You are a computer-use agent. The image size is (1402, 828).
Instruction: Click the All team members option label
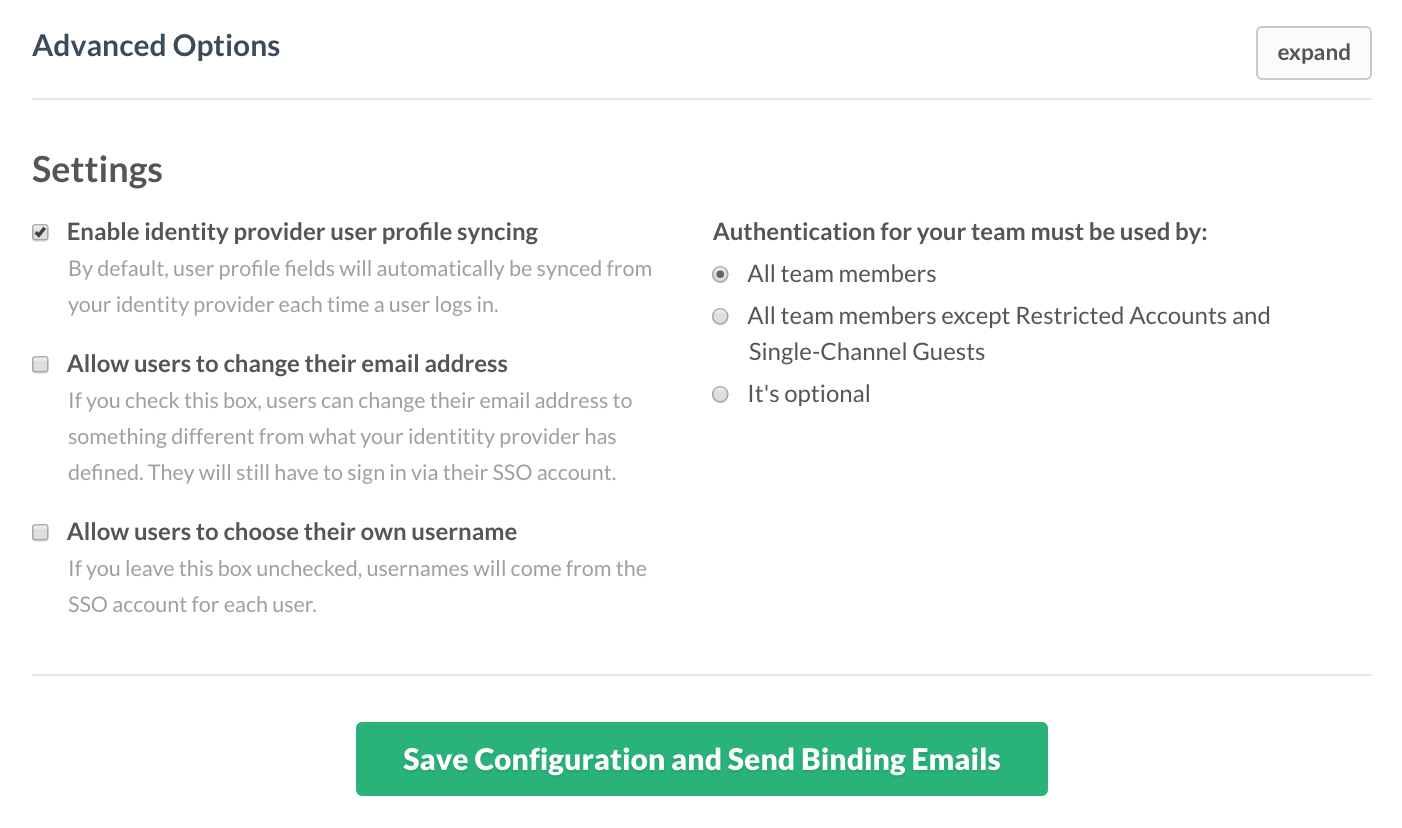[841, 274]
